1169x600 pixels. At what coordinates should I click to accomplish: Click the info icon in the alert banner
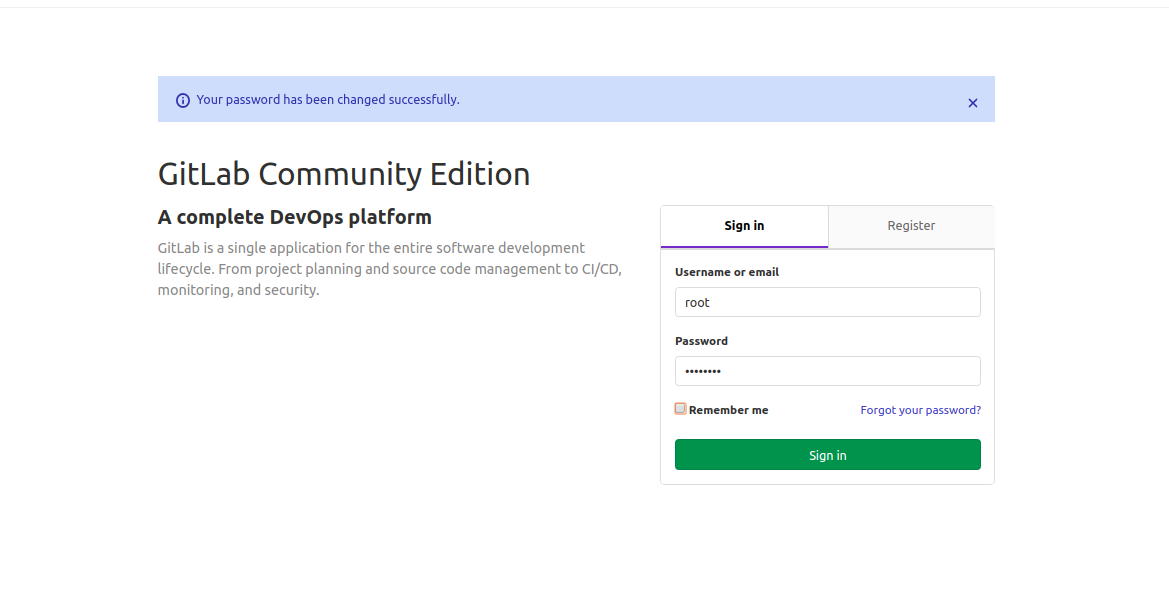(183, 101)
